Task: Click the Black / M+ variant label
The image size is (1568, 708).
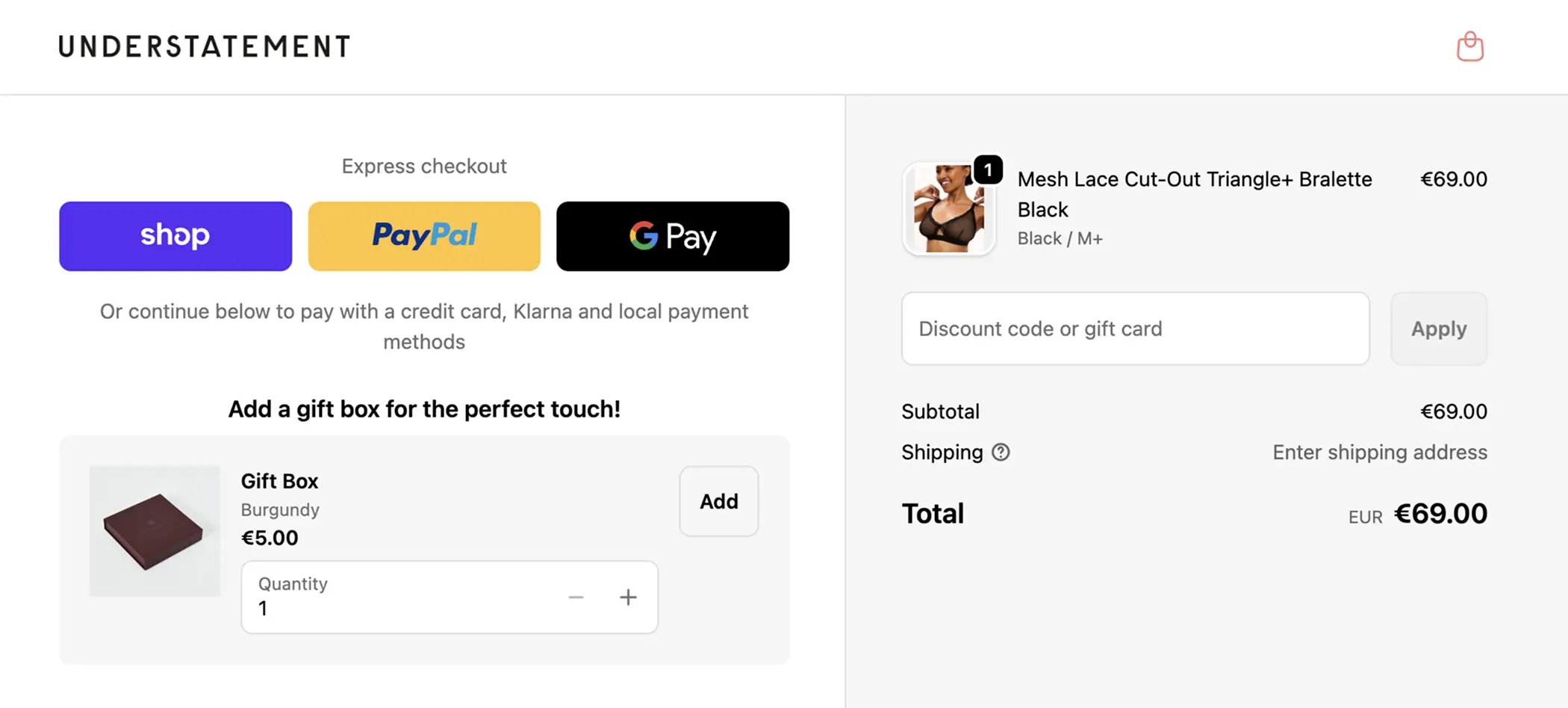Action: [x=1060, y=238]
